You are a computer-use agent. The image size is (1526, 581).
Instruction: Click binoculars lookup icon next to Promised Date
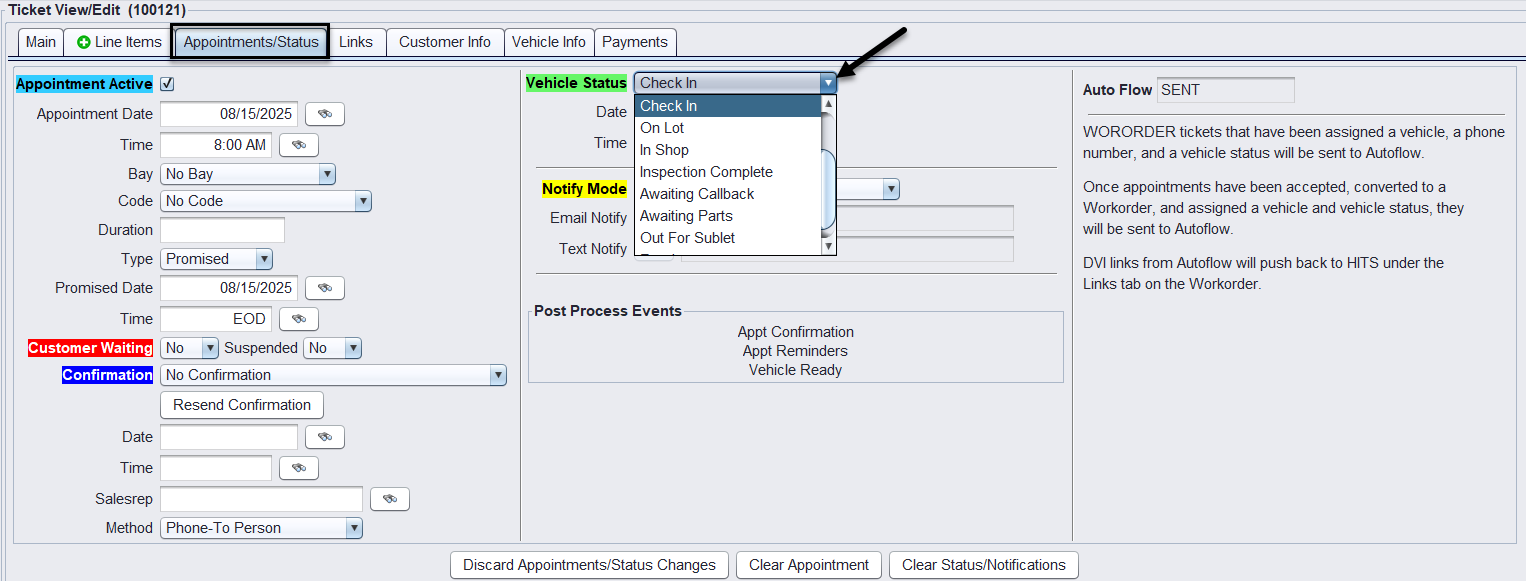pos(324,288)
